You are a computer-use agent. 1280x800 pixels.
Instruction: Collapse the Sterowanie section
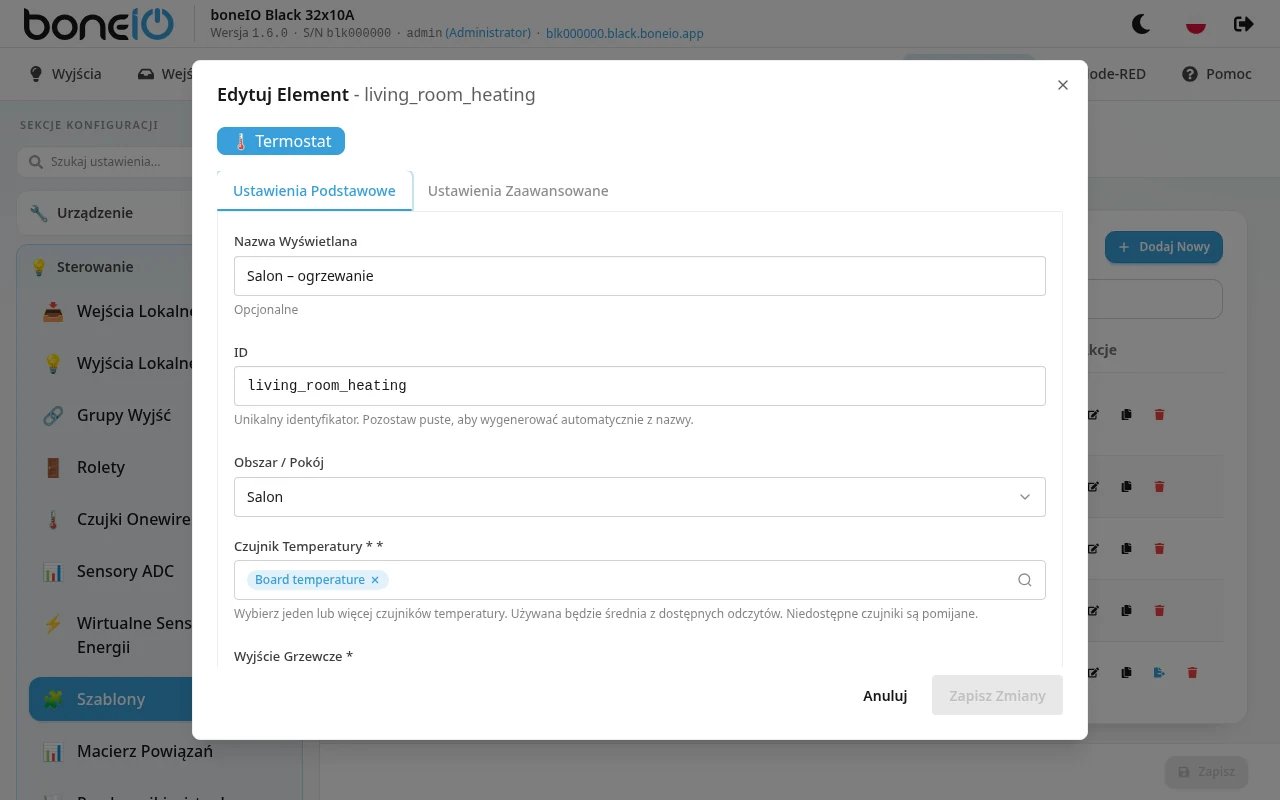point(104,267)
